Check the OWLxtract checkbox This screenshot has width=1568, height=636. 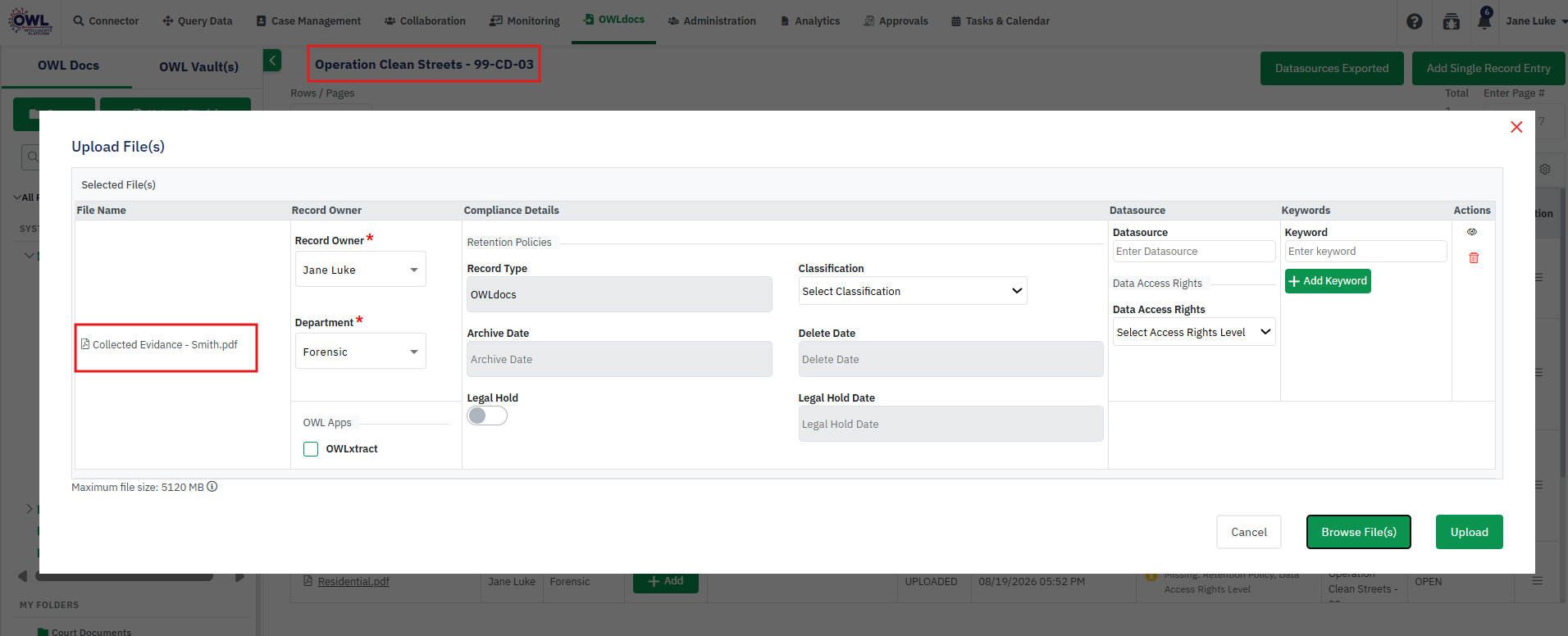tap(311, 449)
